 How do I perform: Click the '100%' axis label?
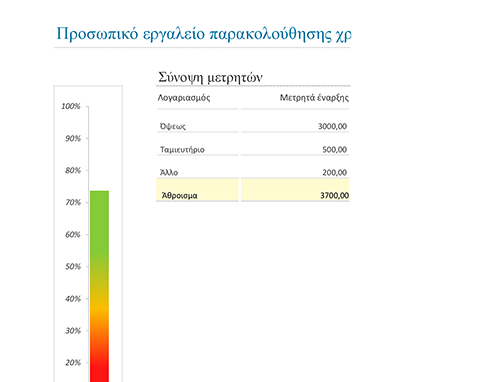pos(71,106)
